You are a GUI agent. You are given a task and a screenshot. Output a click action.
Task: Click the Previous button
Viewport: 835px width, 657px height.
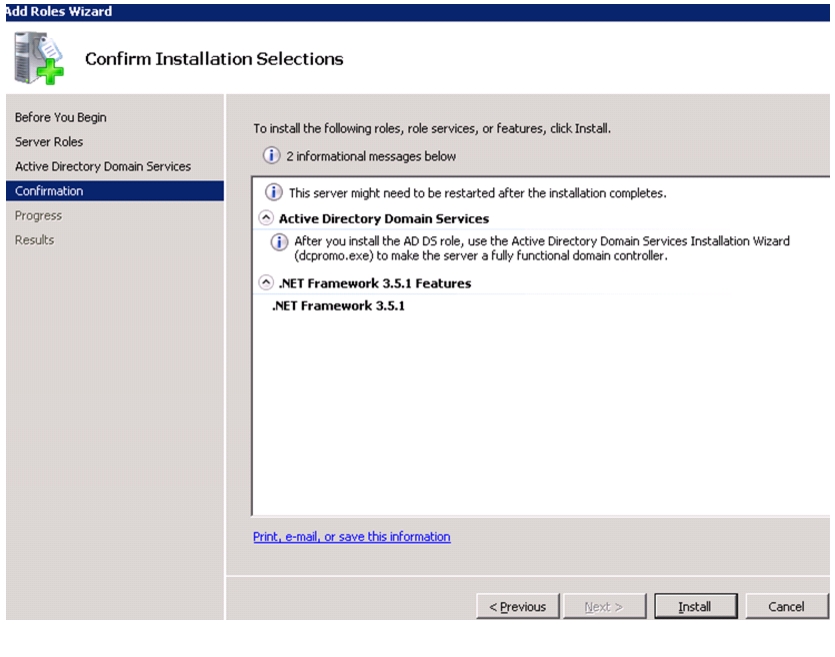point(518,606)
